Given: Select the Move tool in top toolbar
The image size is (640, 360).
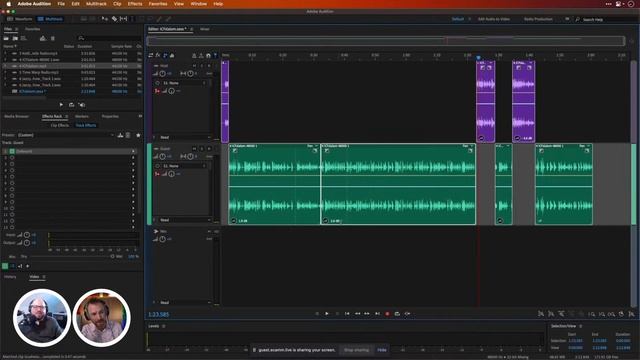Looking at the screenshot, I should 105,19.
